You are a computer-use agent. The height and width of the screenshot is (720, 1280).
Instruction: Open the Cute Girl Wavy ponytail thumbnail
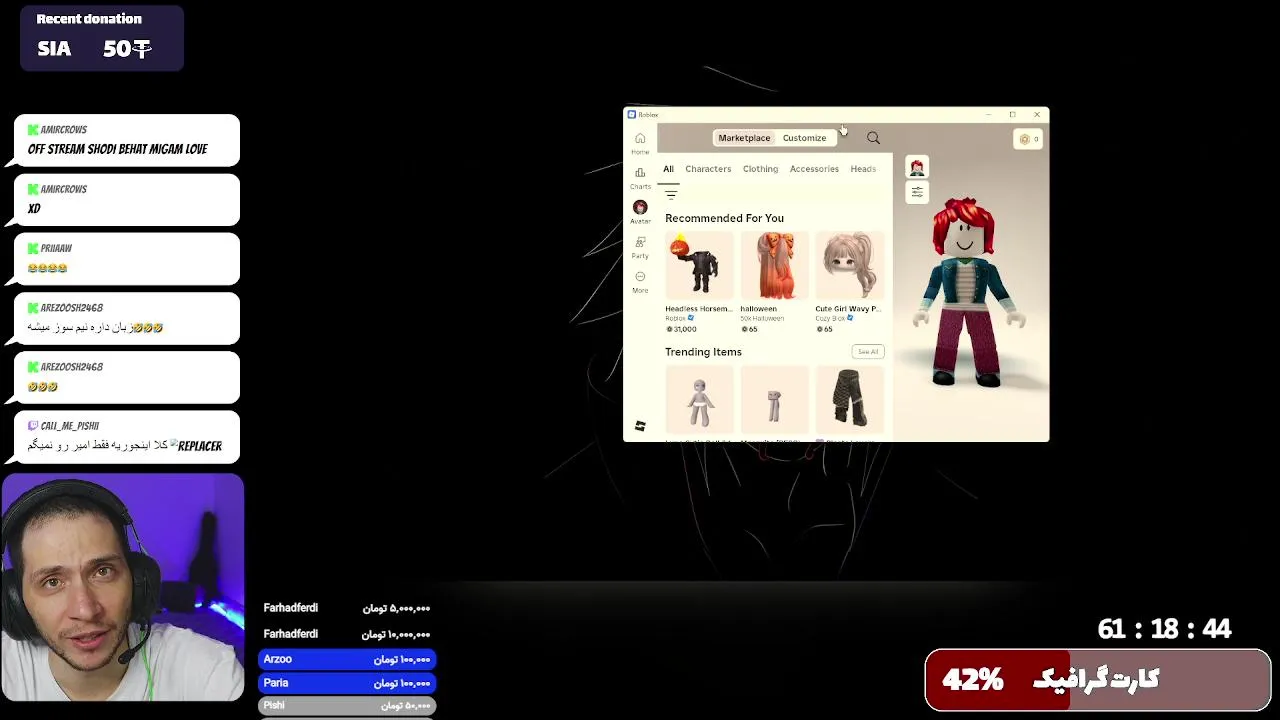pyautogui.click(x=849, y=266)
